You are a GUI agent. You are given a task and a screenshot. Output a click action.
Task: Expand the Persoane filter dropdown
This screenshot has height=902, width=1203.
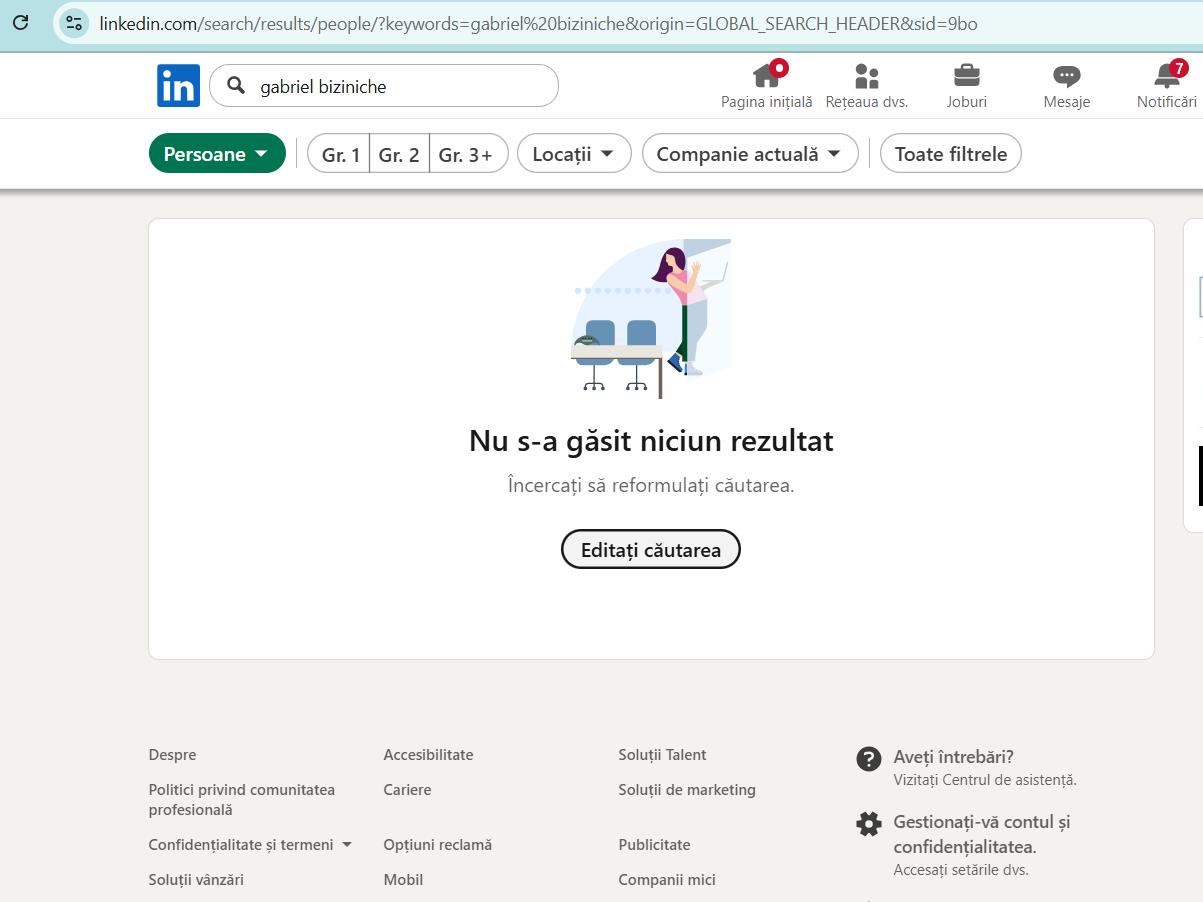[217, 154]
